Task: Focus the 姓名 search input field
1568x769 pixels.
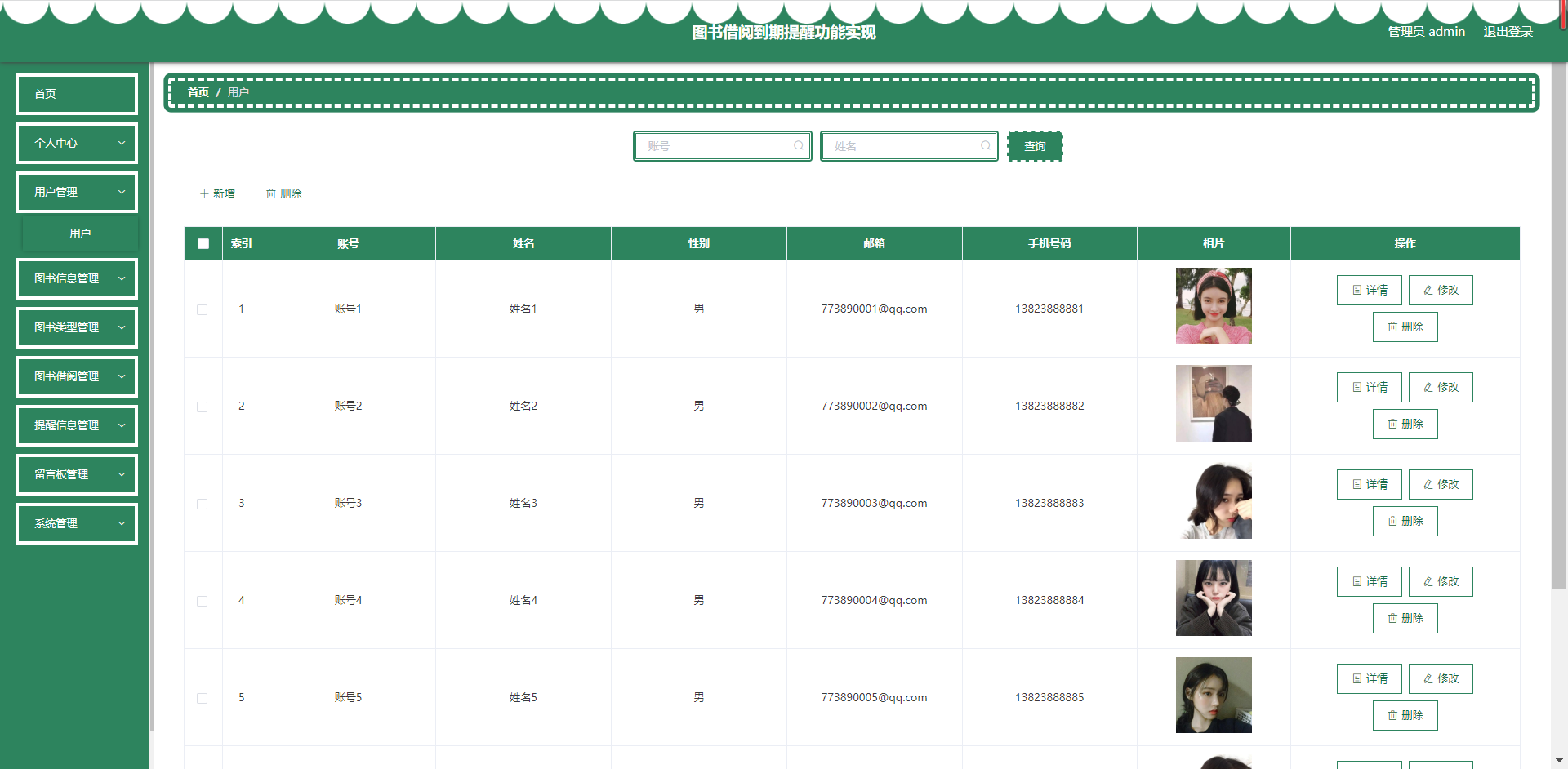Action: tap(909, 146)
